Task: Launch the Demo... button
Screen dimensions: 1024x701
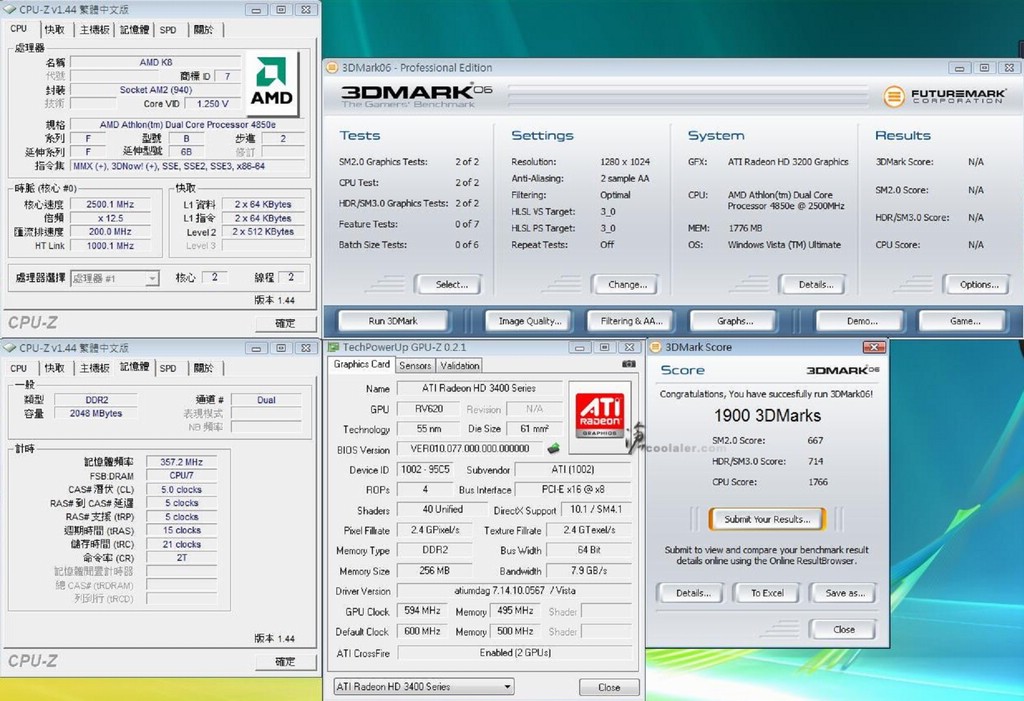Action: pos(862,321)
